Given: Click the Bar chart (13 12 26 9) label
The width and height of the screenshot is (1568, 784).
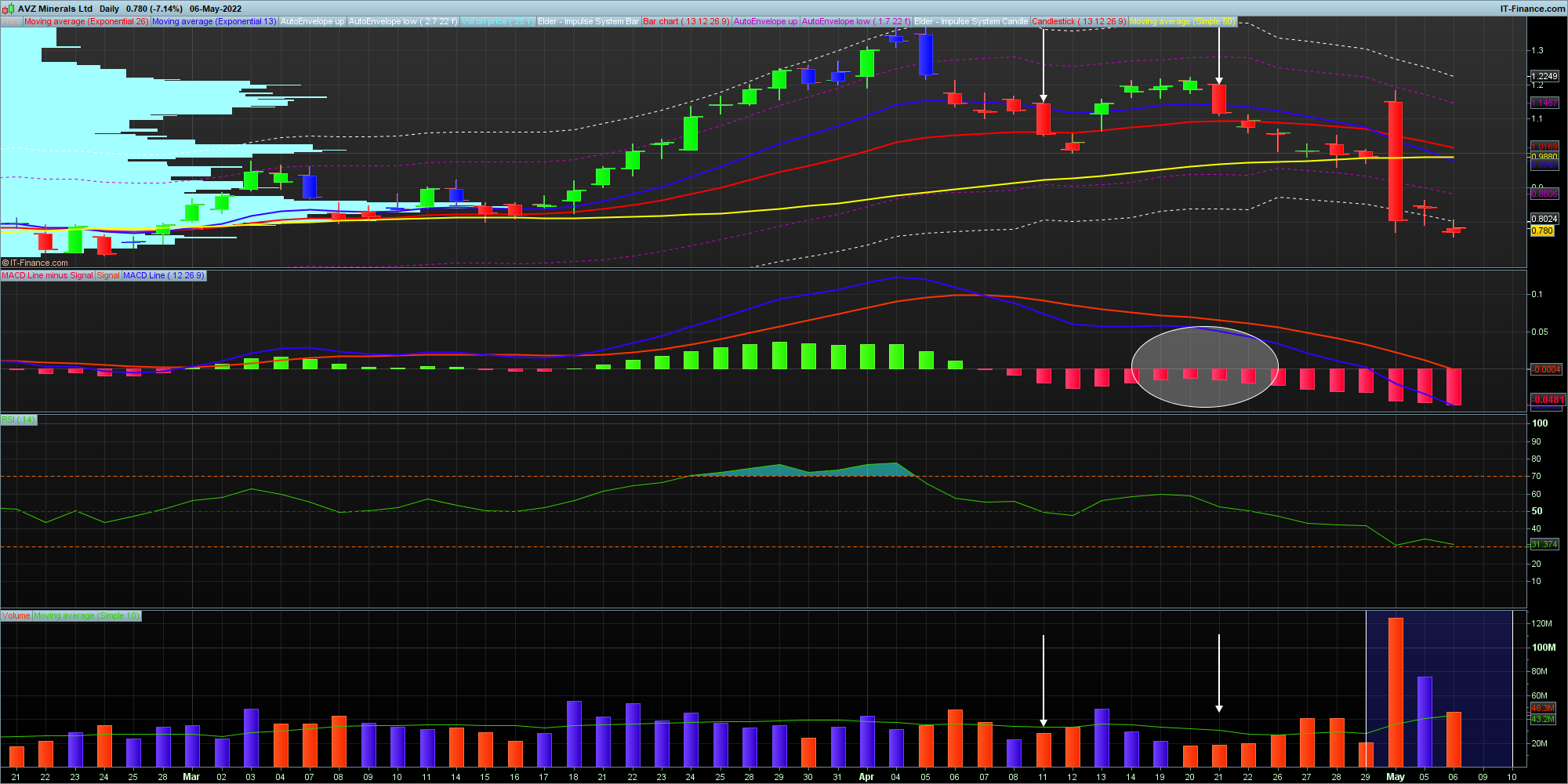Looking at the screenshot, I should coord(686,22).
